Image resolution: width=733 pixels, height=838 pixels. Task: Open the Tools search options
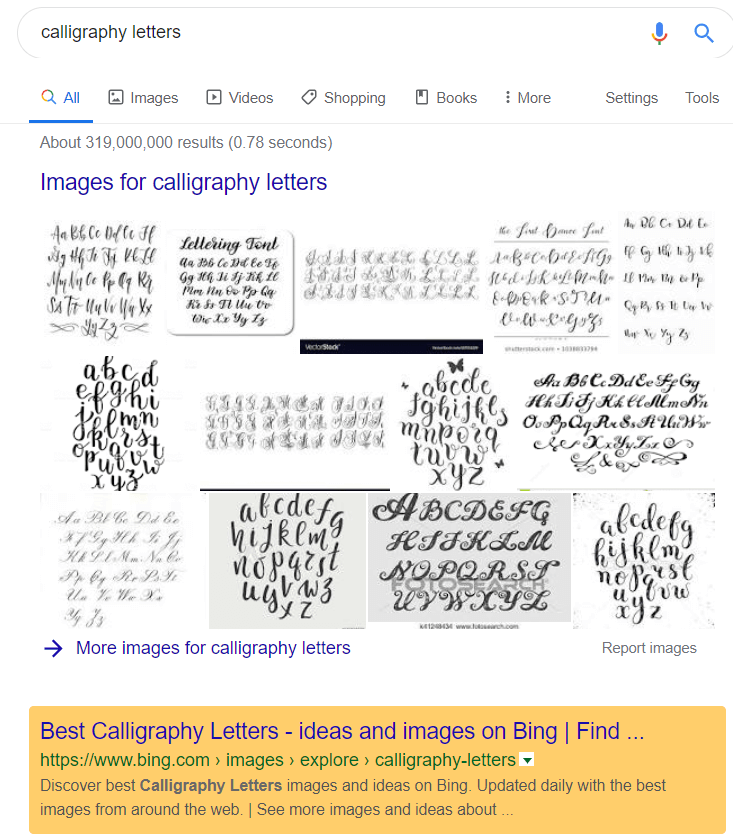pyautogui.click(x=701, y=98)
